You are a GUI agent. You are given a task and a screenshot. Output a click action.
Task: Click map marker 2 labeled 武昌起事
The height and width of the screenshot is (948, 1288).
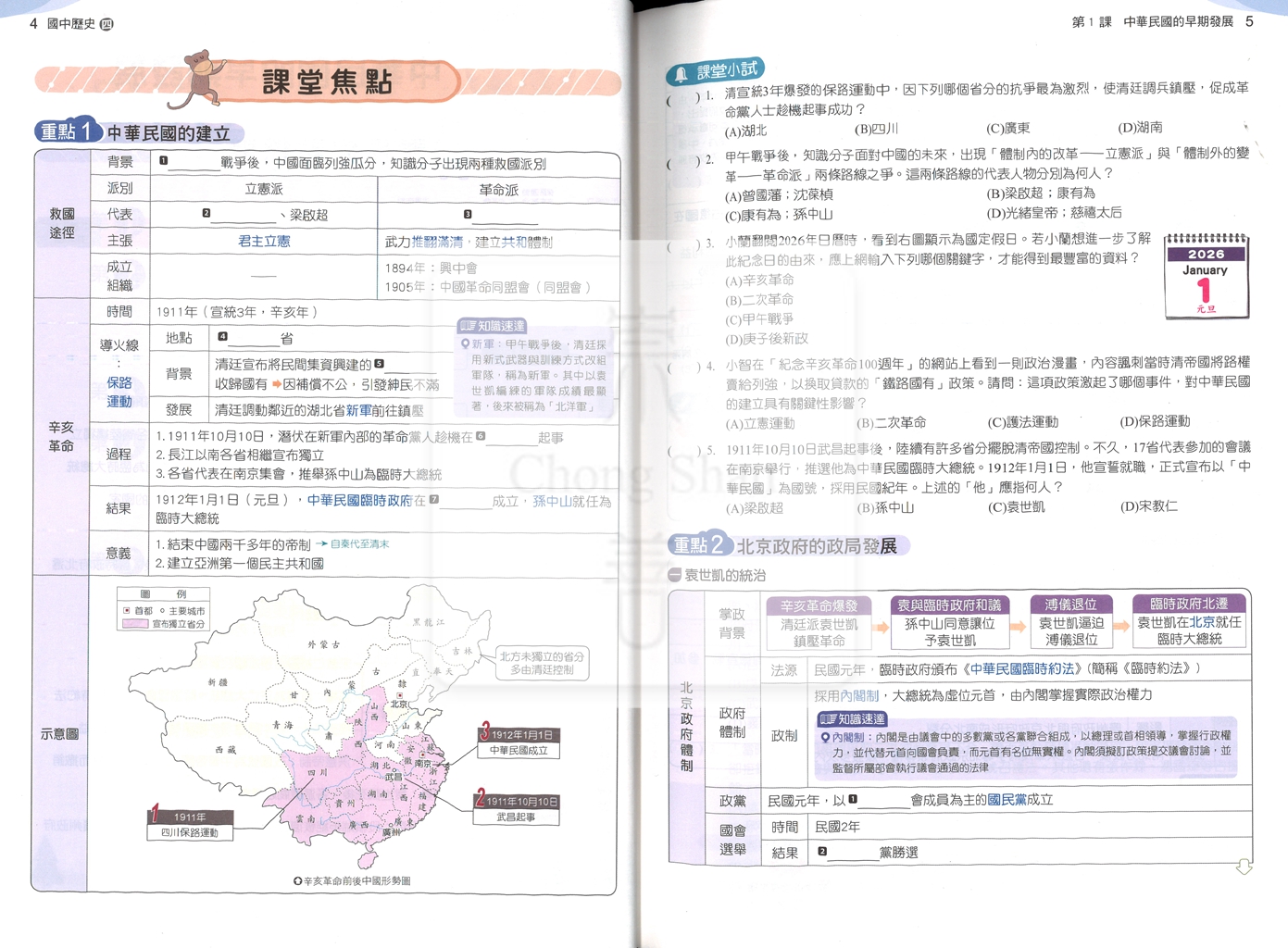pyautogui.click(x=518, y=807)
